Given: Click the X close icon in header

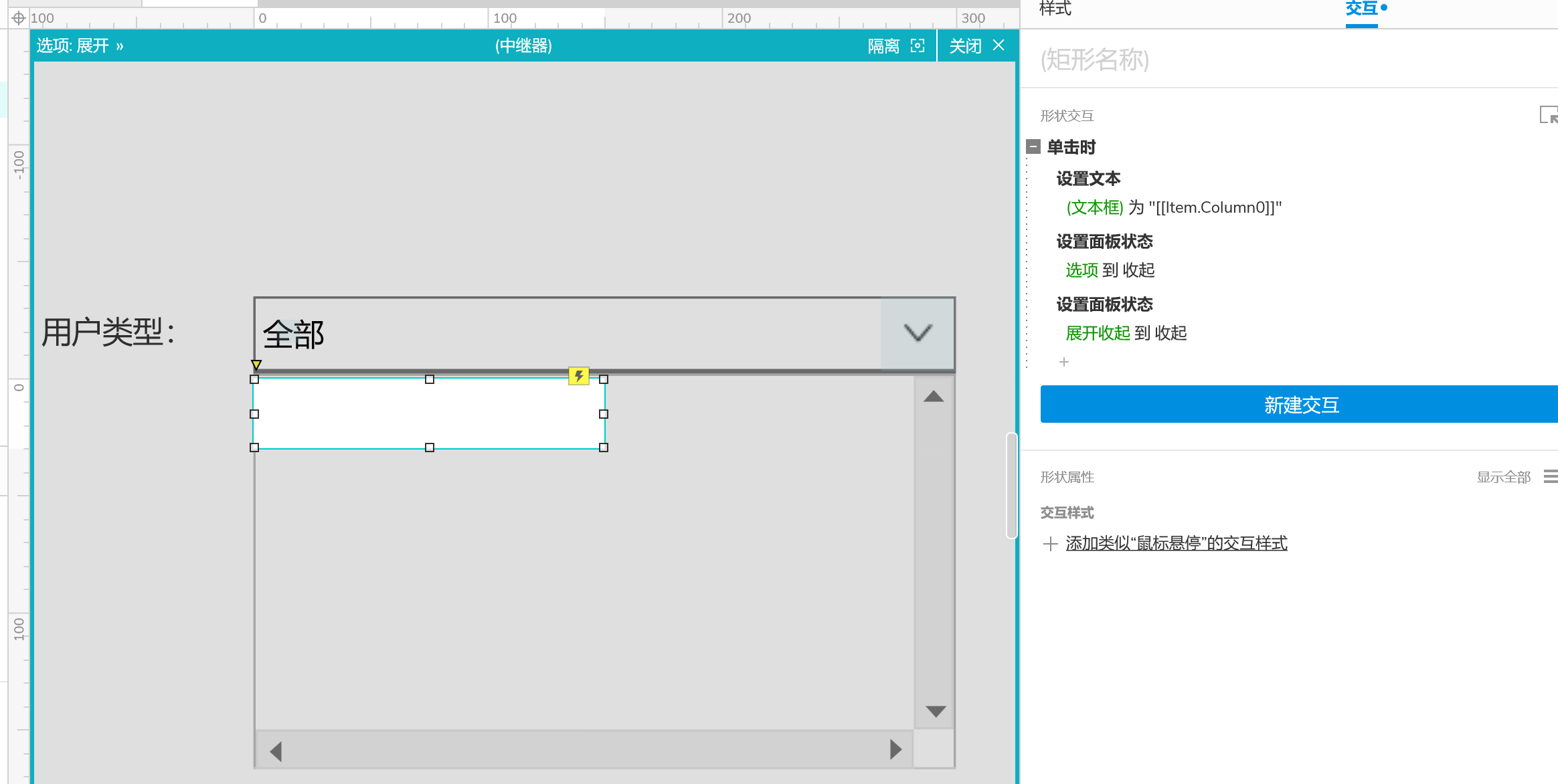Looking at the screenshot, I should click(999, 45).
